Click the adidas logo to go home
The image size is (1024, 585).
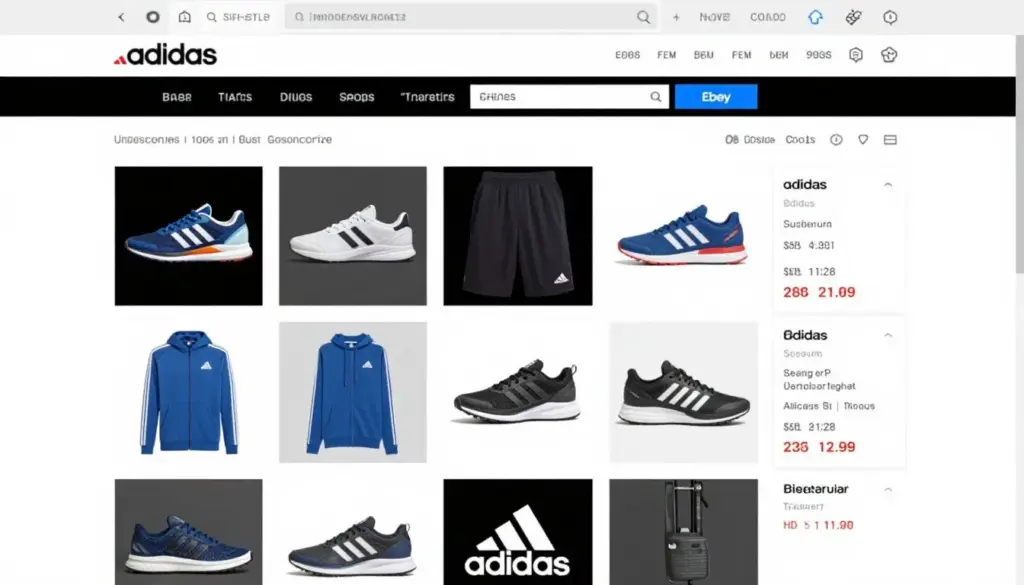point(165,55)
